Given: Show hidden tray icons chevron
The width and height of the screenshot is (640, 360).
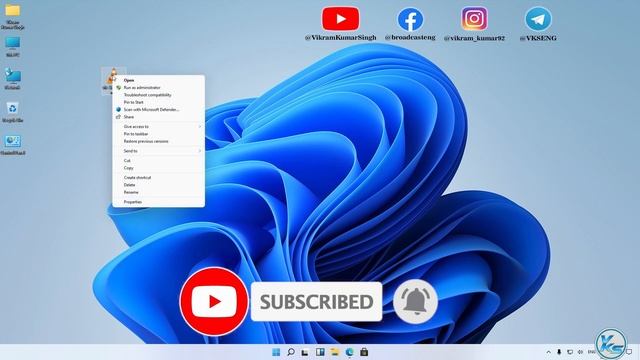Looking at the screenshot, I should tap(548, 352).
